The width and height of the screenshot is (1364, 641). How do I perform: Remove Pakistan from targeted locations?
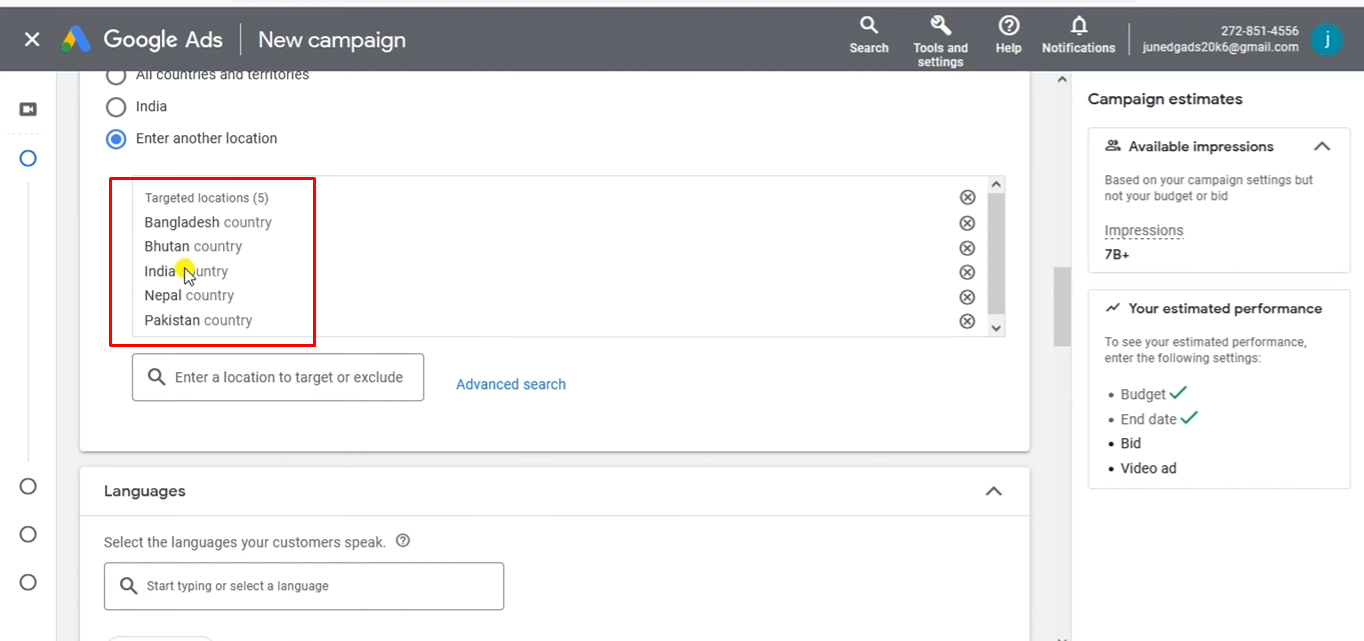tap(967, 321)
